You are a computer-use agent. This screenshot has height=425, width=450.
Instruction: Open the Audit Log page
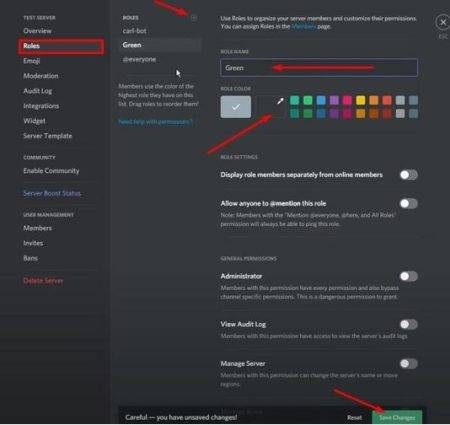point(38,91)
